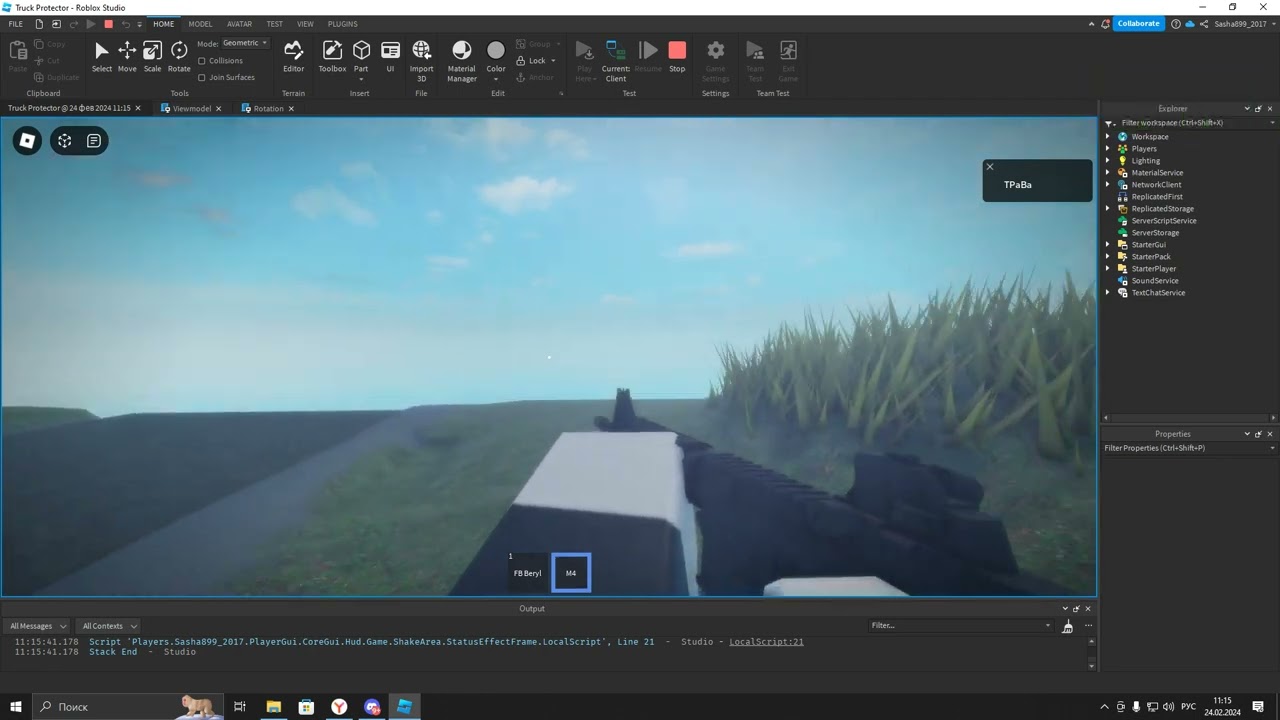Switch to the Rotate tool
The image size is (1280, 720).
(179, 57)
